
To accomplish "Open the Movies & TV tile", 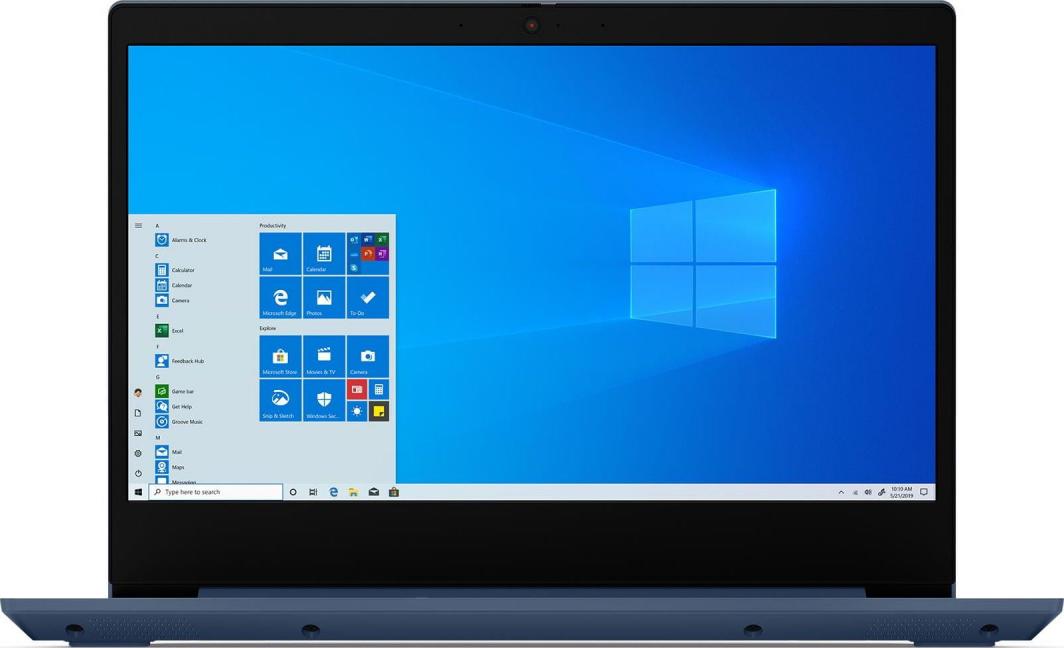I will [x=324, y=356].
